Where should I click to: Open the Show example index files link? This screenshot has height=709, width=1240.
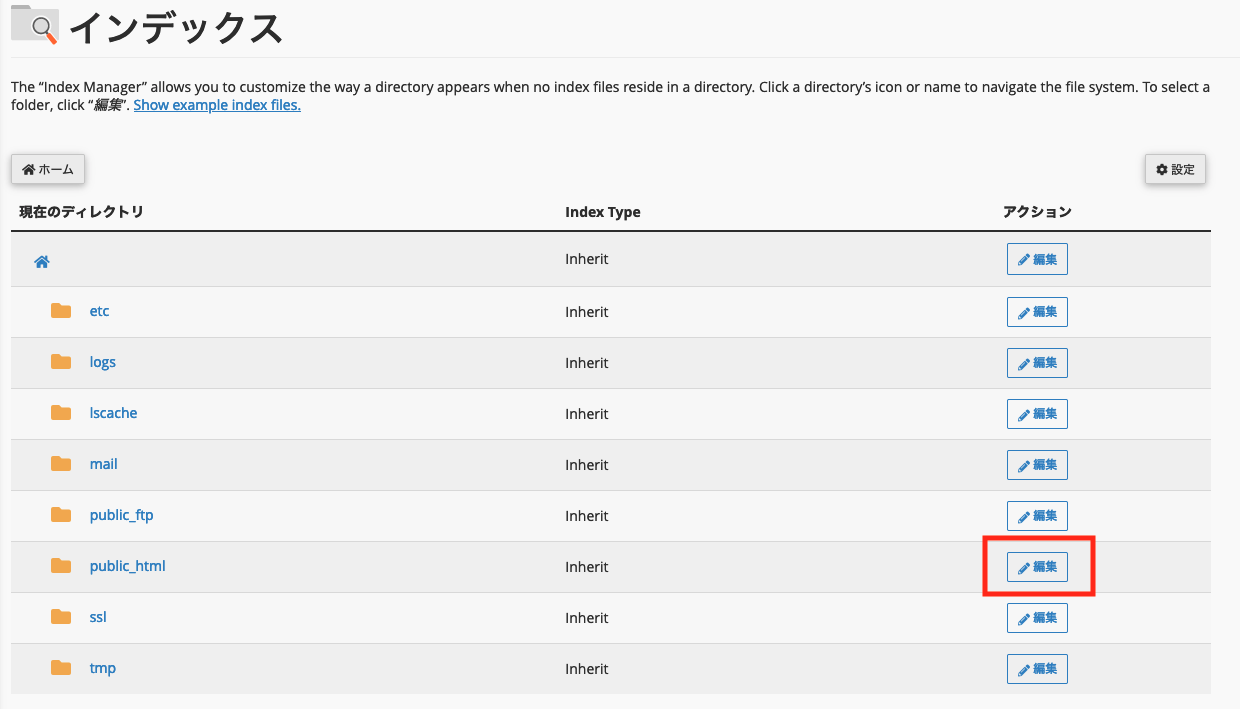pos(217,105)
